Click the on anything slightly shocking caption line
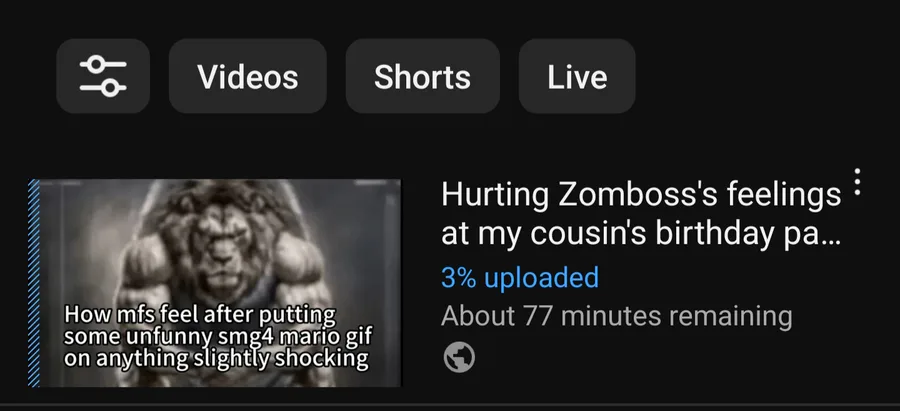This screenshot has width=900, height=411. (x=216, y=358)
